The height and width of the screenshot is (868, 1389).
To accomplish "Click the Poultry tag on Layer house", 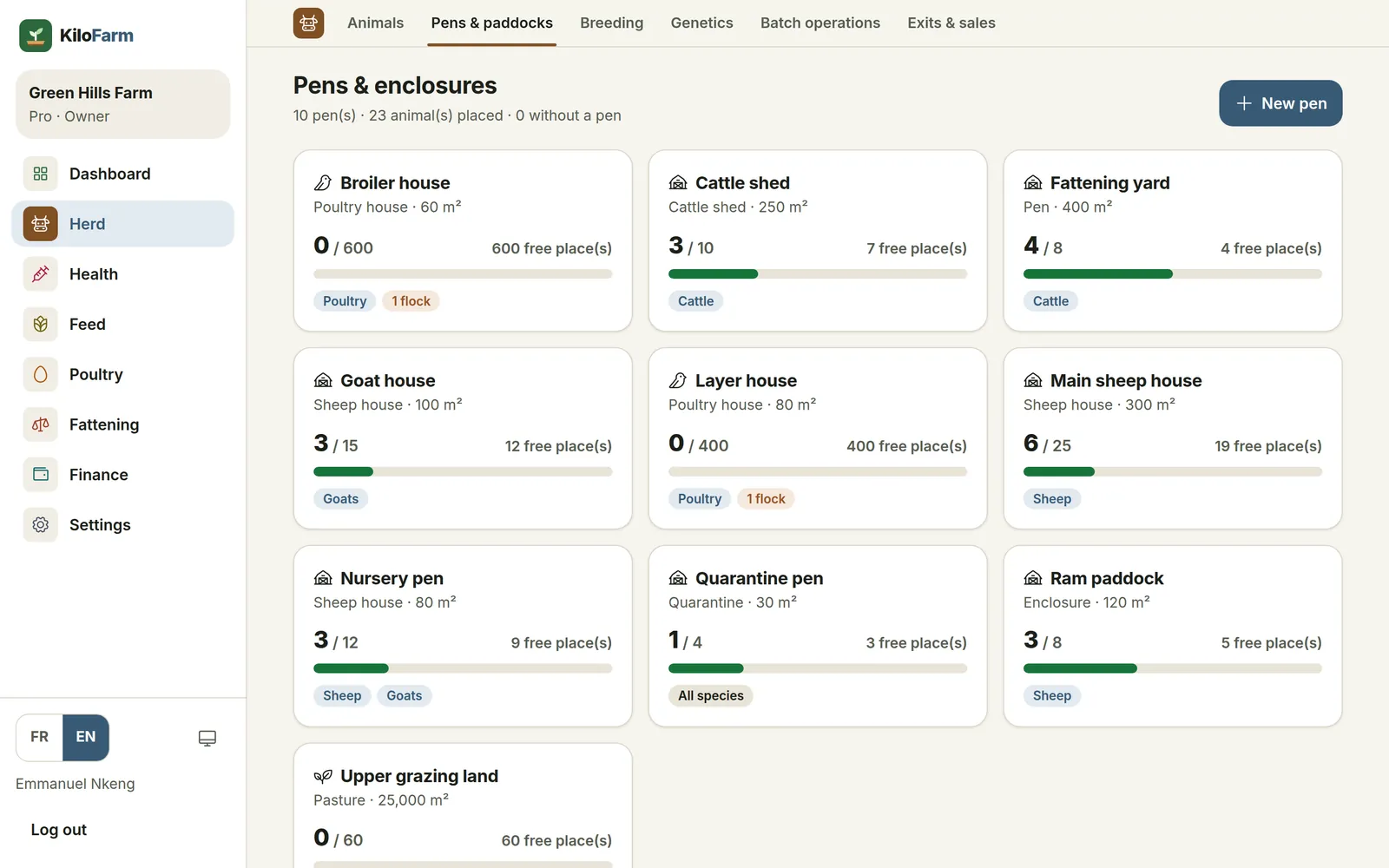I will (x=700, y=499).
